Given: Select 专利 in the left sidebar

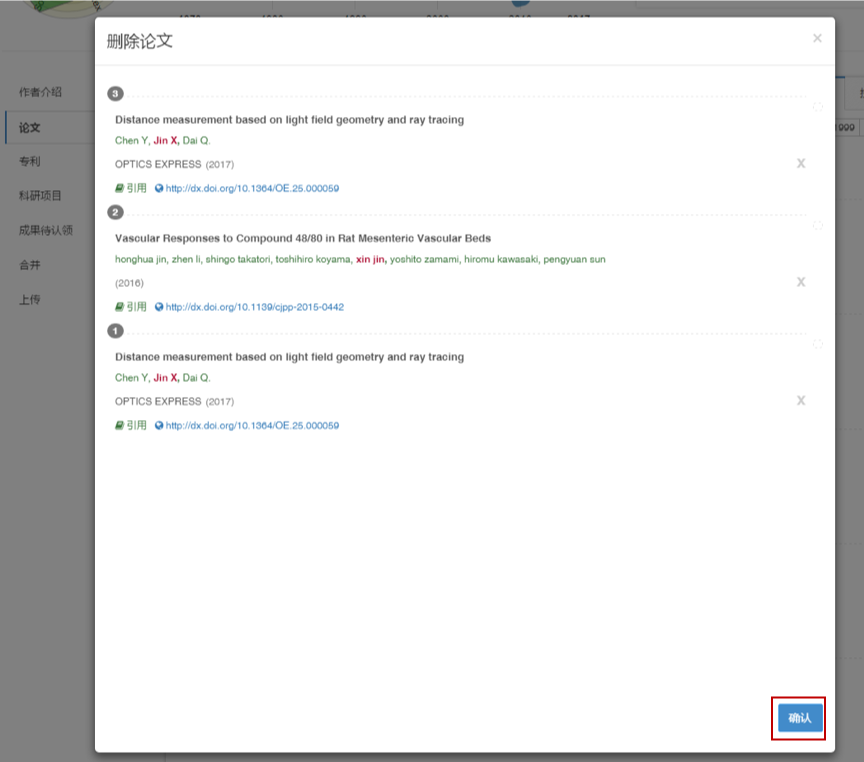Looking at the screenshot, I should click(x=29, y=161).
